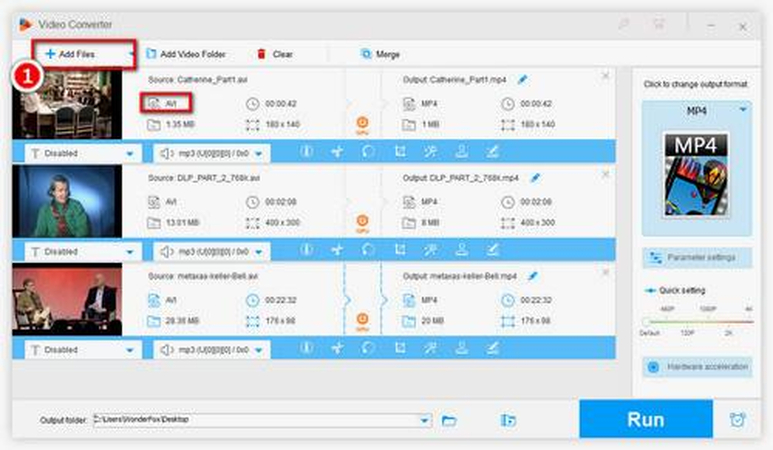Open the cut scissors tool for DLP_PART_2_768k
The image size is (773, 450).
[337, 249]
